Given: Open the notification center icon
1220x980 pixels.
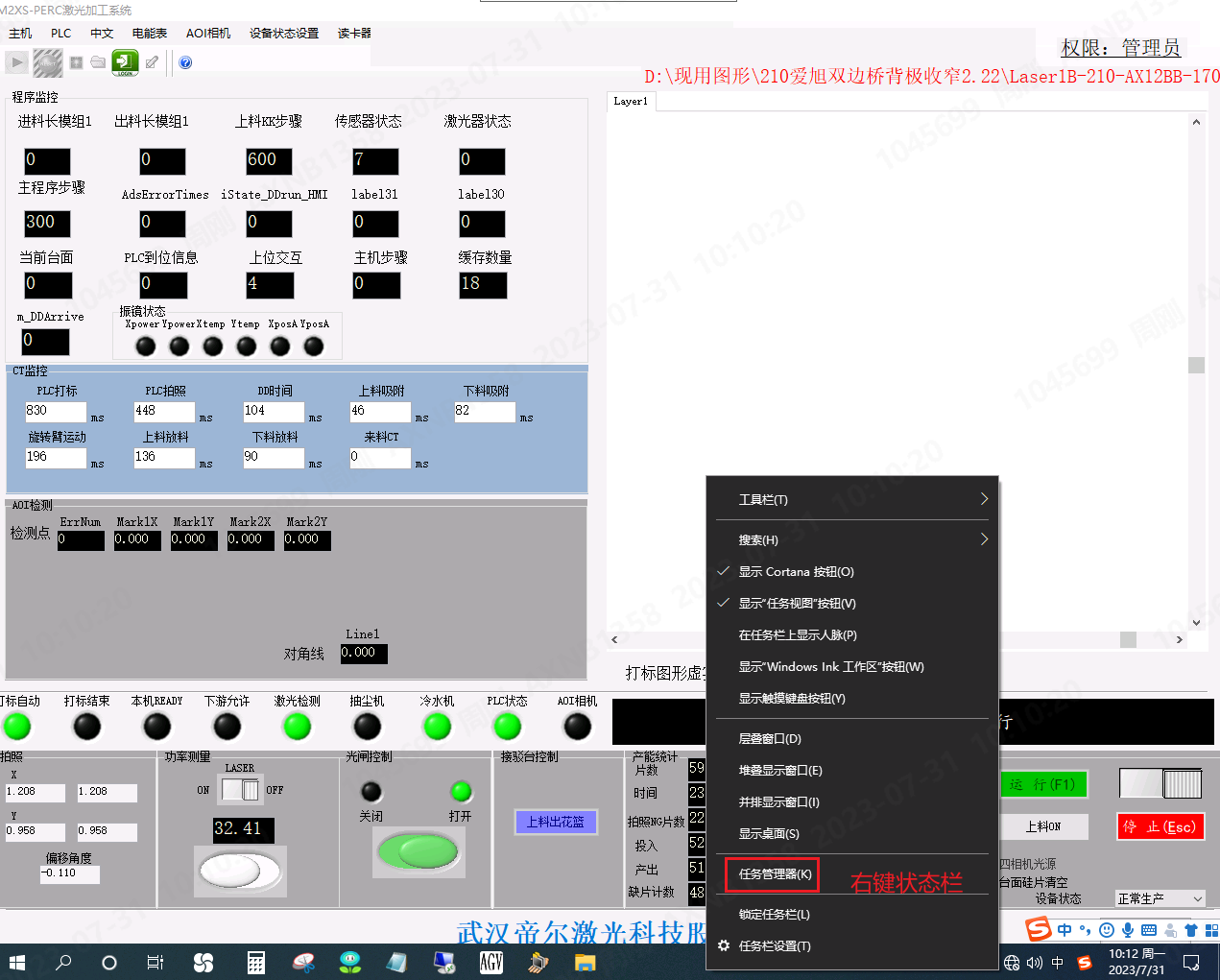Looking at the screenshot, I should [1191, 962].
